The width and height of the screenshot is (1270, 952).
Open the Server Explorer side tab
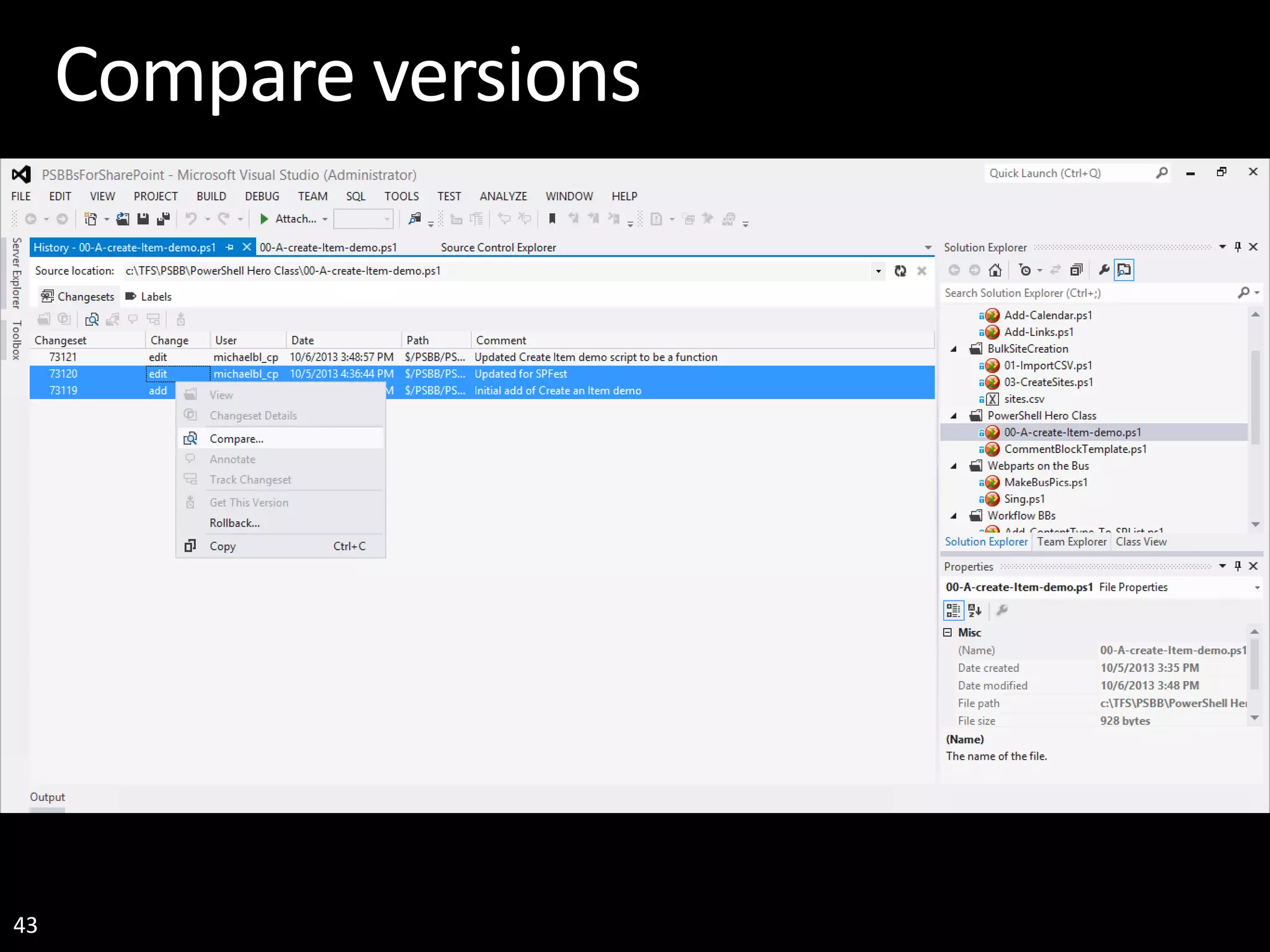(17, 273)
